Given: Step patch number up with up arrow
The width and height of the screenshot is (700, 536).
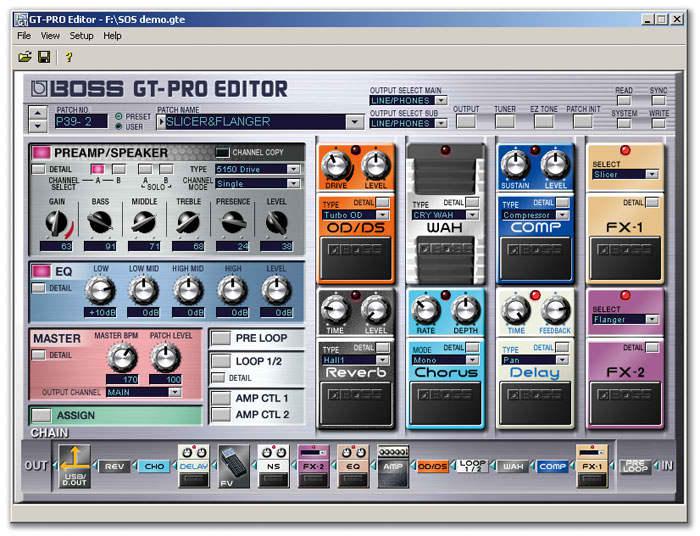Looking at the screenshot, I should coord(38,112).
